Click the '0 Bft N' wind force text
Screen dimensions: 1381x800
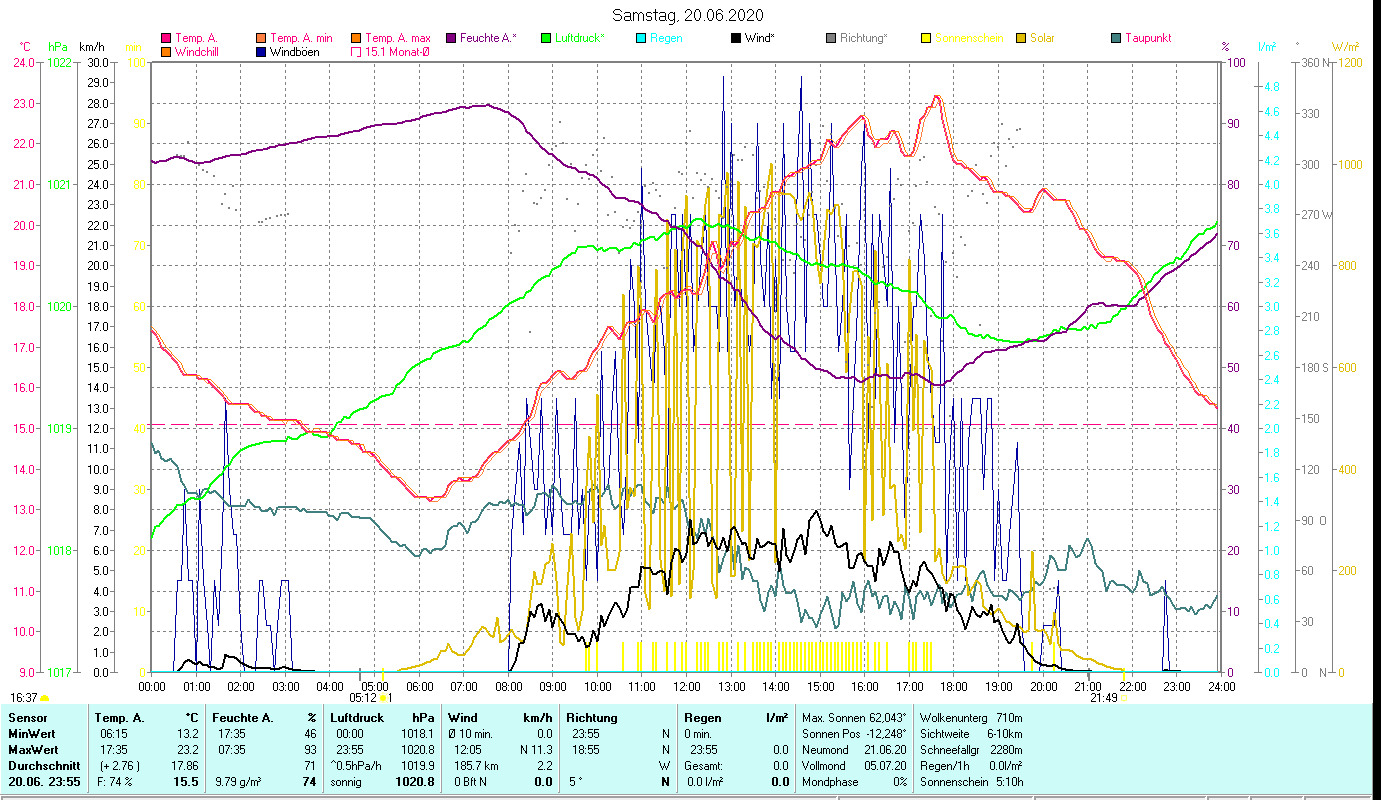coord(470,782)
